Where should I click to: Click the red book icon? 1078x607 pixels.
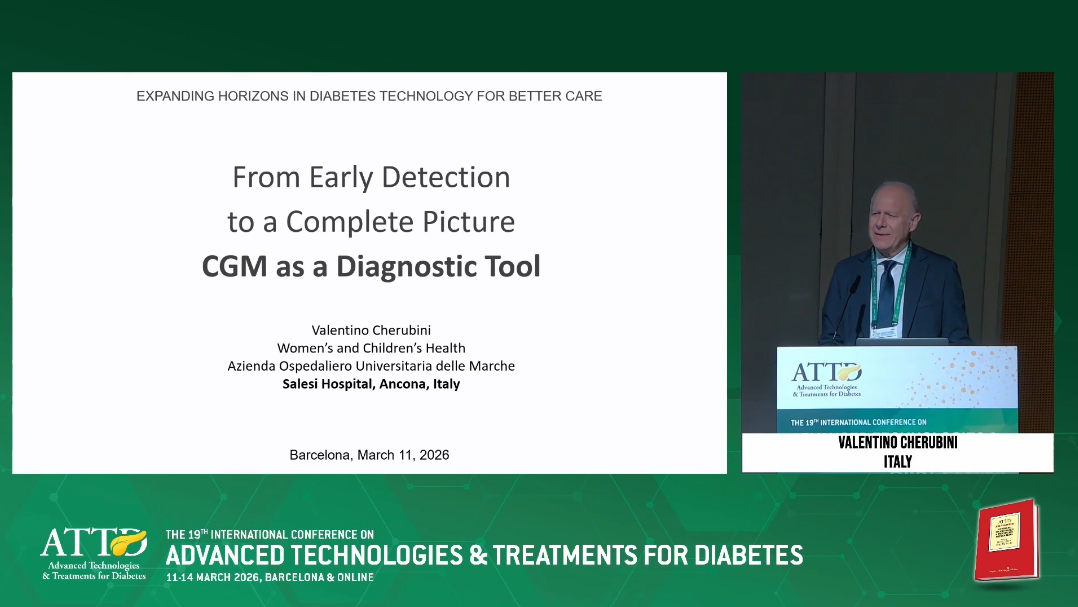1006,541
